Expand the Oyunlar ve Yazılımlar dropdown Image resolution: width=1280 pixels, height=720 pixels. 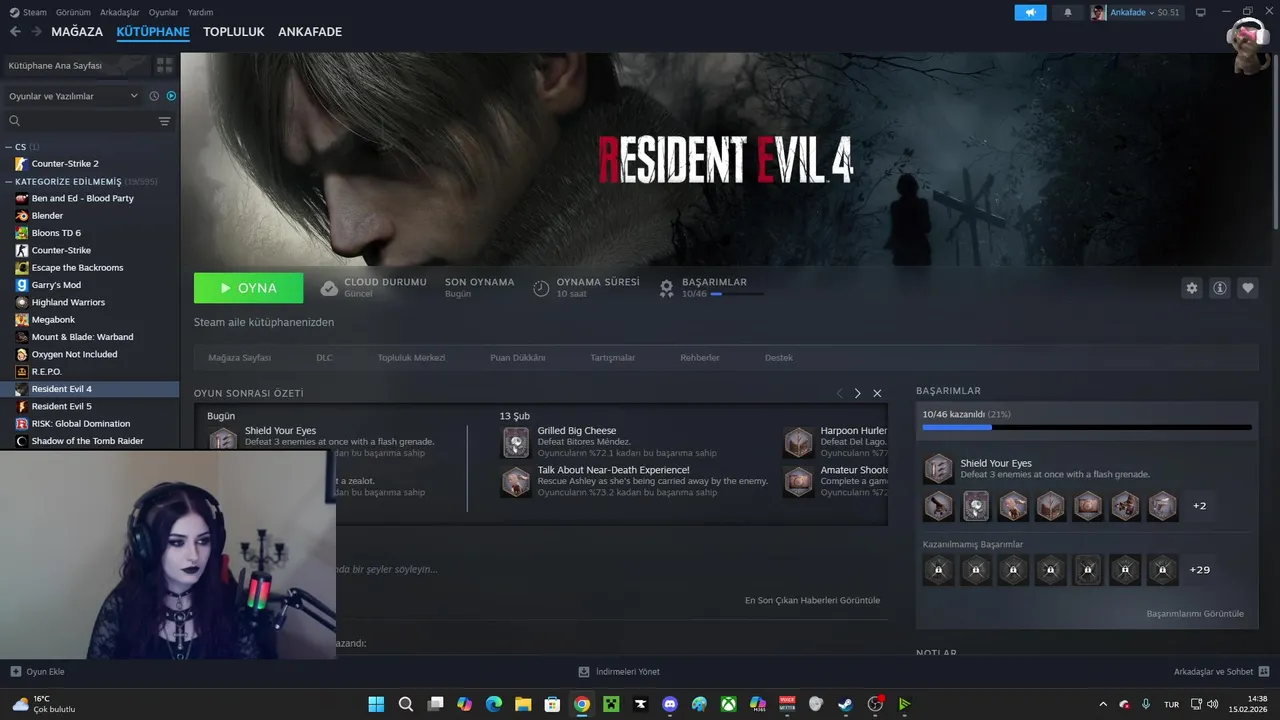[x=72, y=96]
